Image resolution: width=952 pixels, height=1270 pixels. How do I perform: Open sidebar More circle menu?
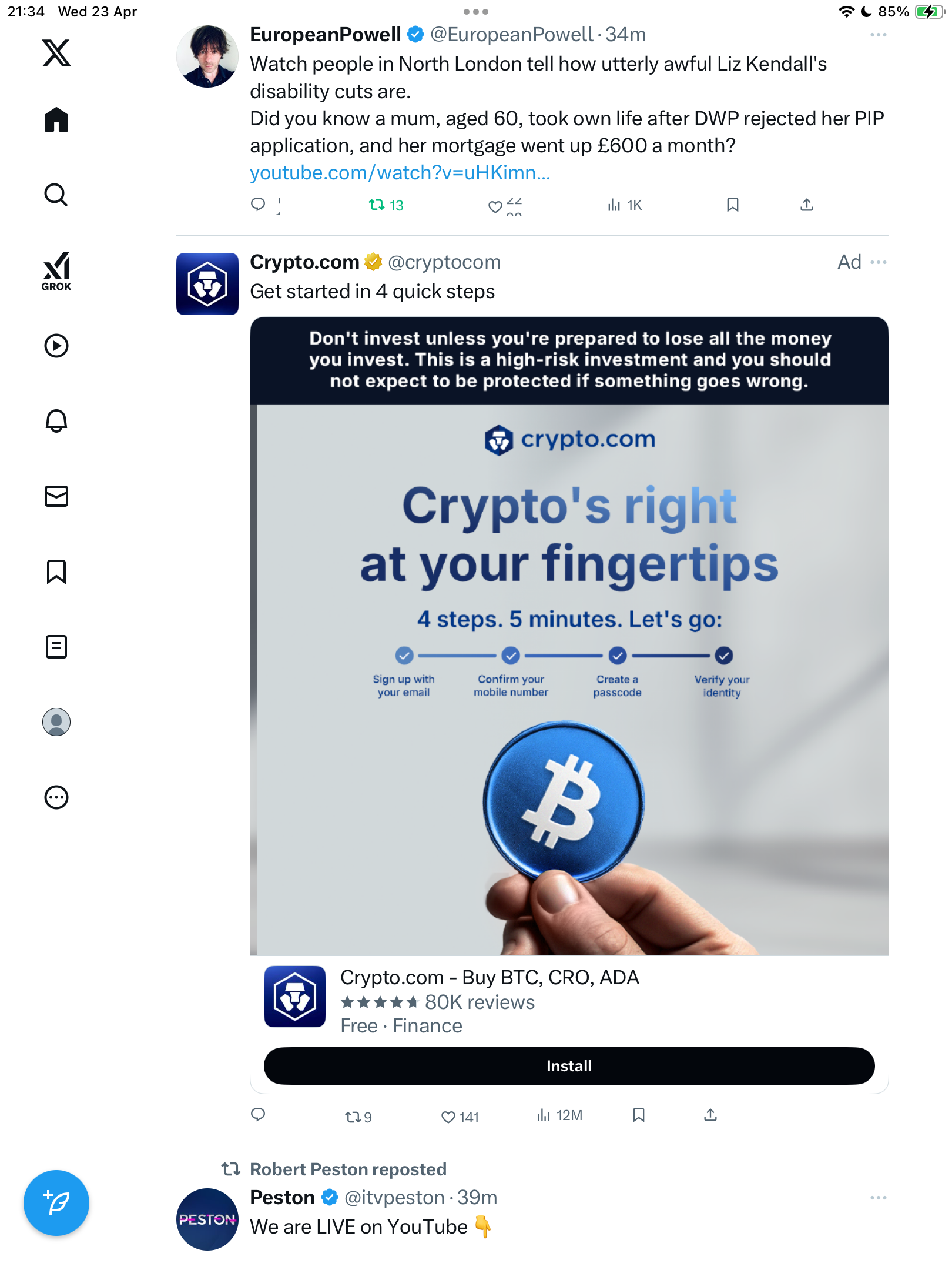point(56,797)
